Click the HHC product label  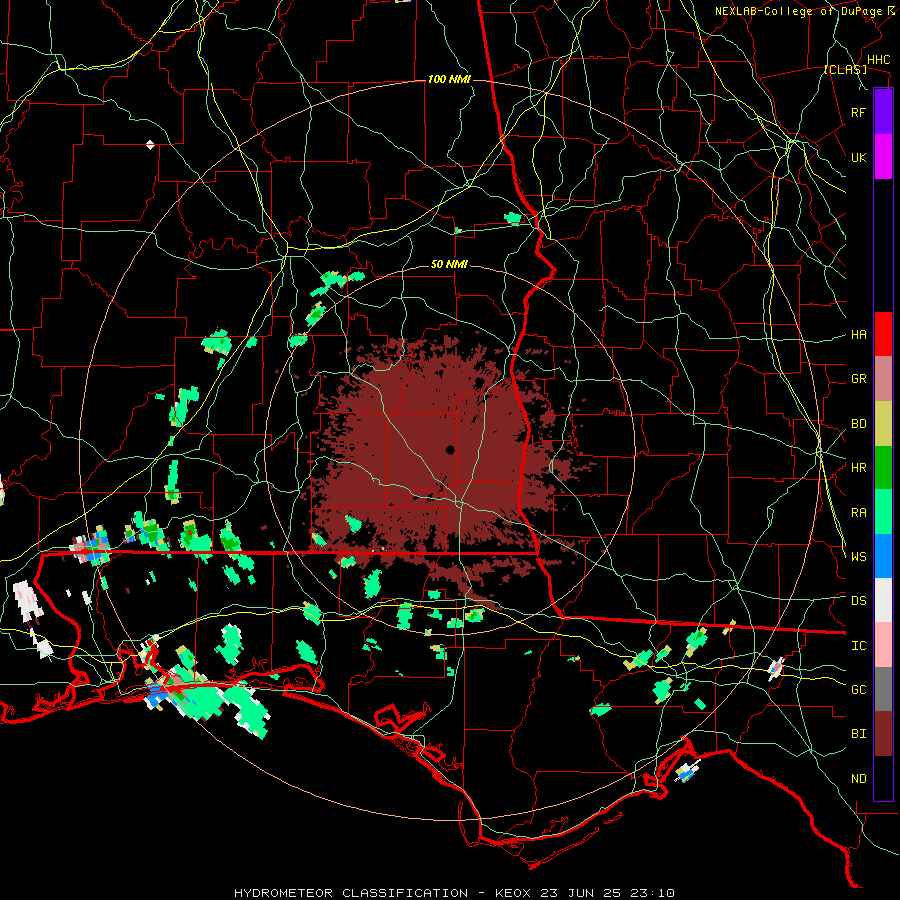[x=878, y=60]
